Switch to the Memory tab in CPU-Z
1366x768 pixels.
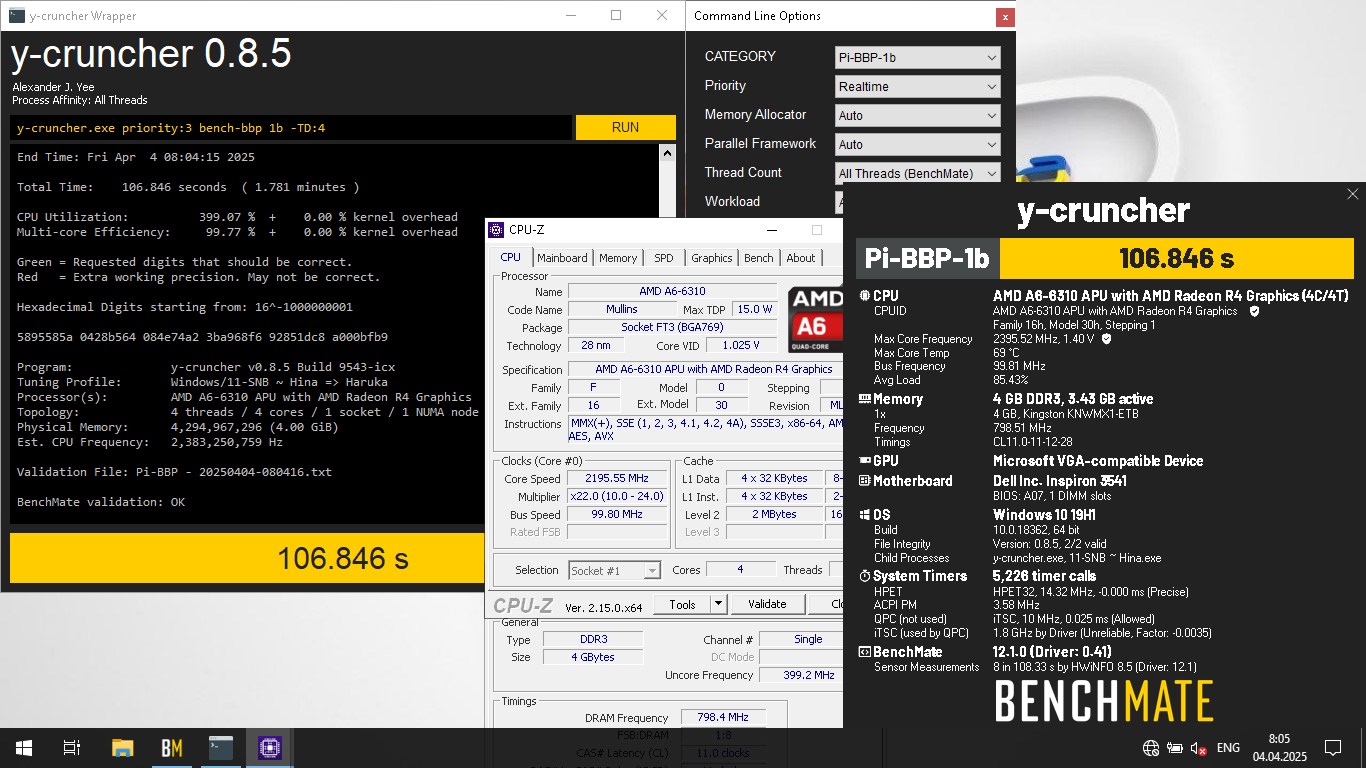[618, 258]
